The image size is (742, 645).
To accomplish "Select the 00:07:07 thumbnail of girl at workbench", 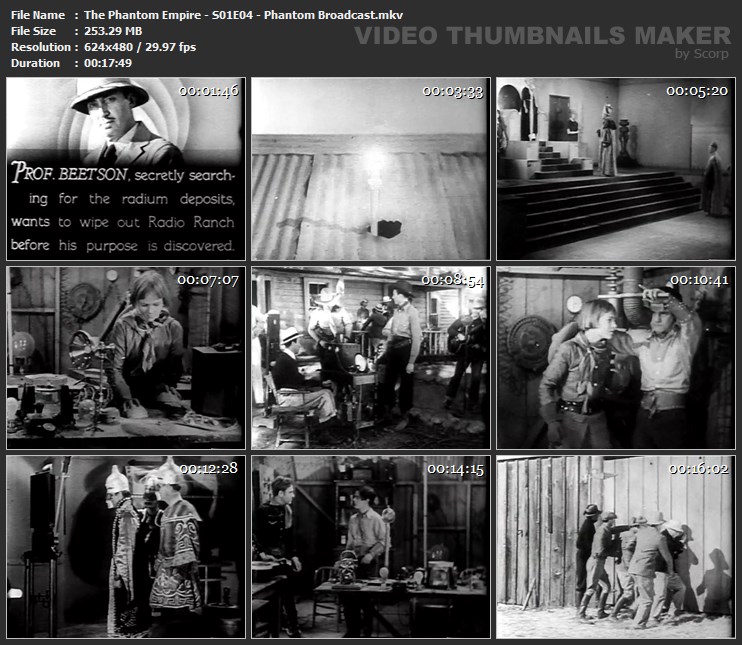I will 126,358.
